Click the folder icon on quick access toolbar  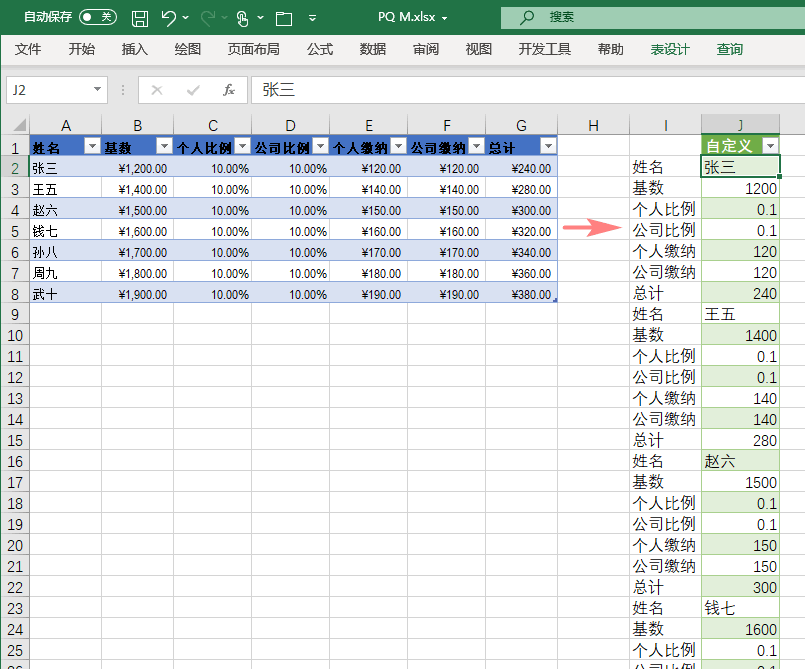(283, 17)
